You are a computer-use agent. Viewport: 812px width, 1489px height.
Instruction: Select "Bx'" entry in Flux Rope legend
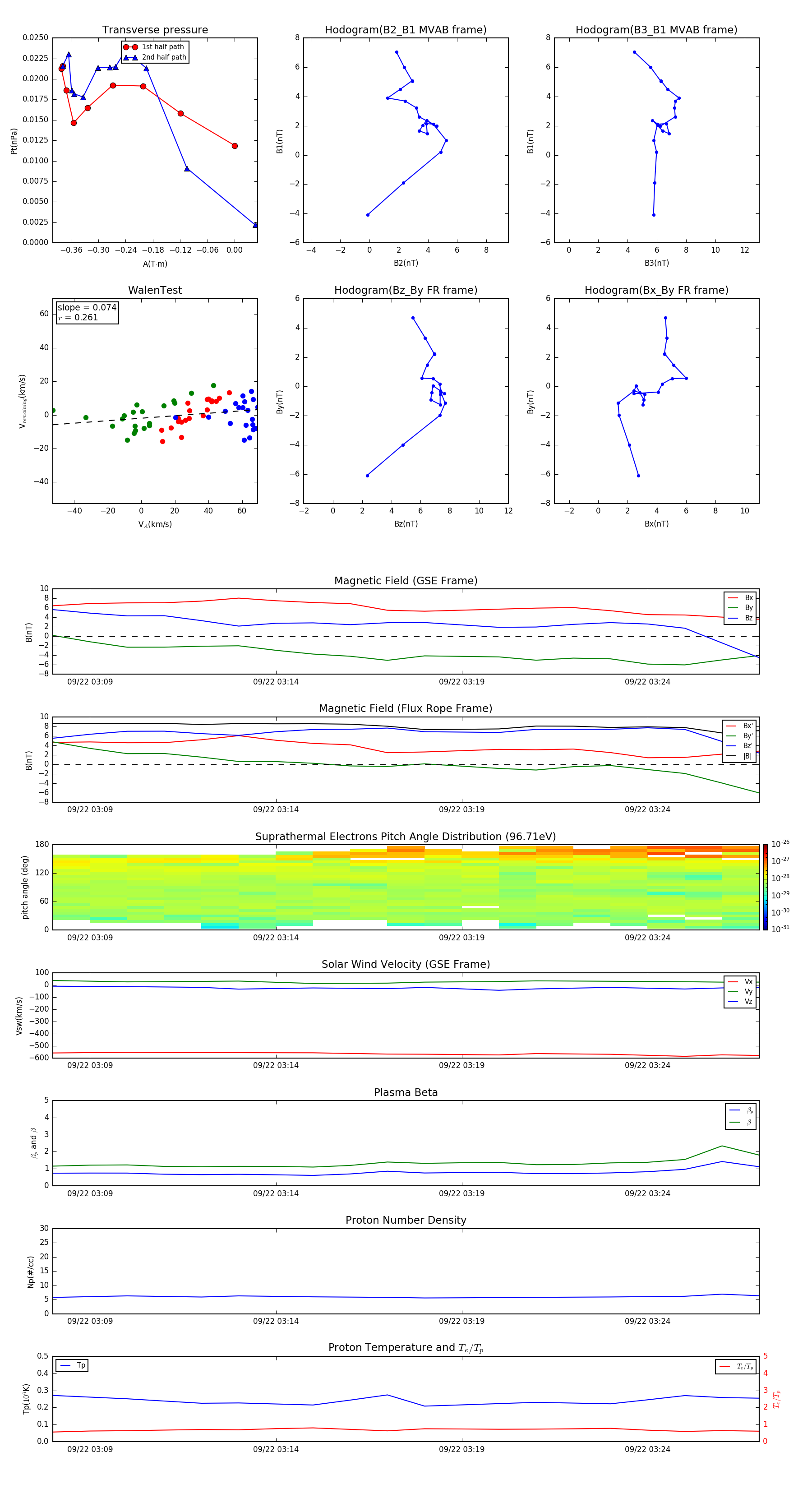(739, 726)
